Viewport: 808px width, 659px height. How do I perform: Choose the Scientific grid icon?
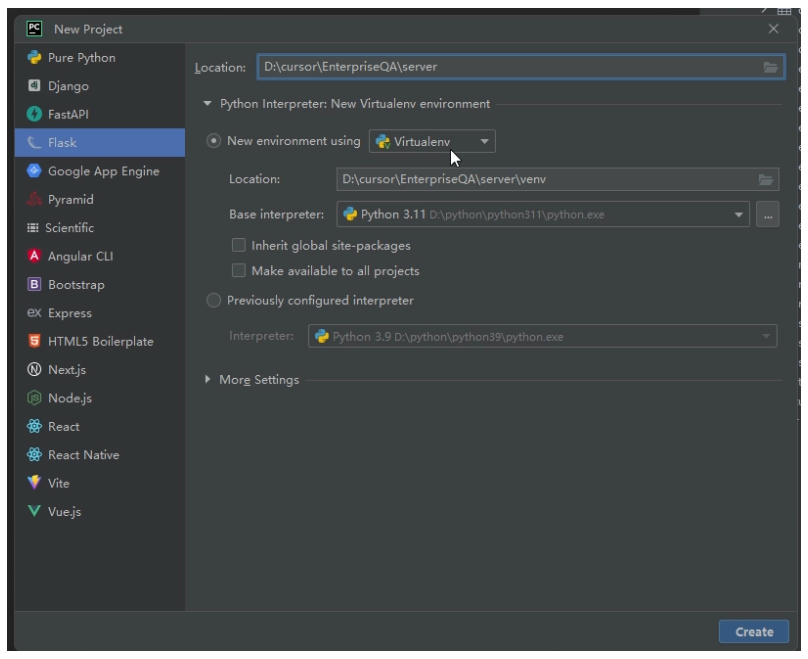(32, 227)
